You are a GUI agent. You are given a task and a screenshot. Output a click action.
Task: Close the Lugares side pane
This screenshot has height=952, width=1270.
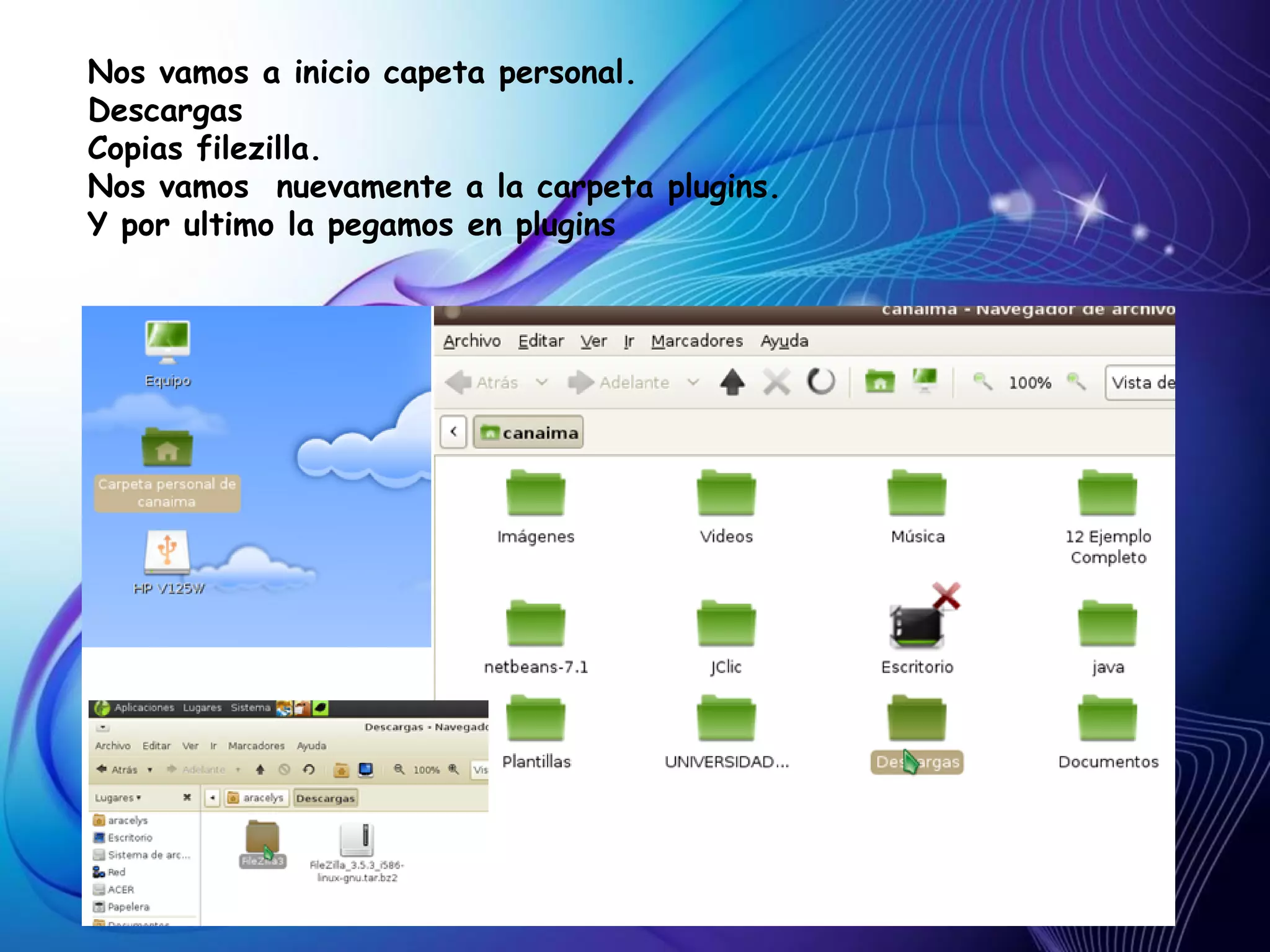coord(187,798)
